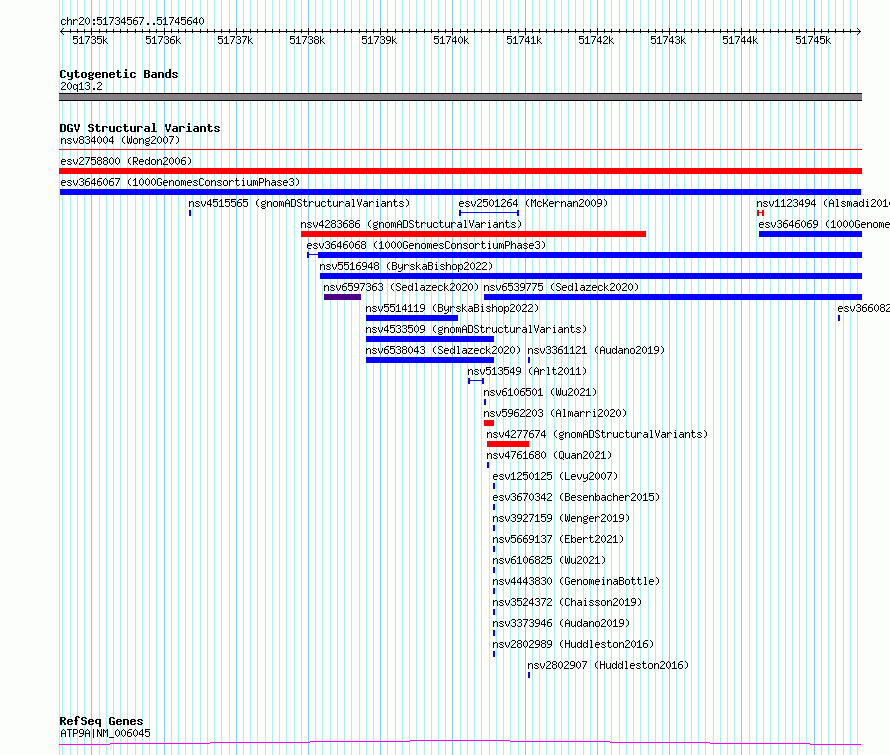890x755 pixels.
Task: Open nsv6538043 (Sedlazeck2020) variant
Action: click(443, 350)
